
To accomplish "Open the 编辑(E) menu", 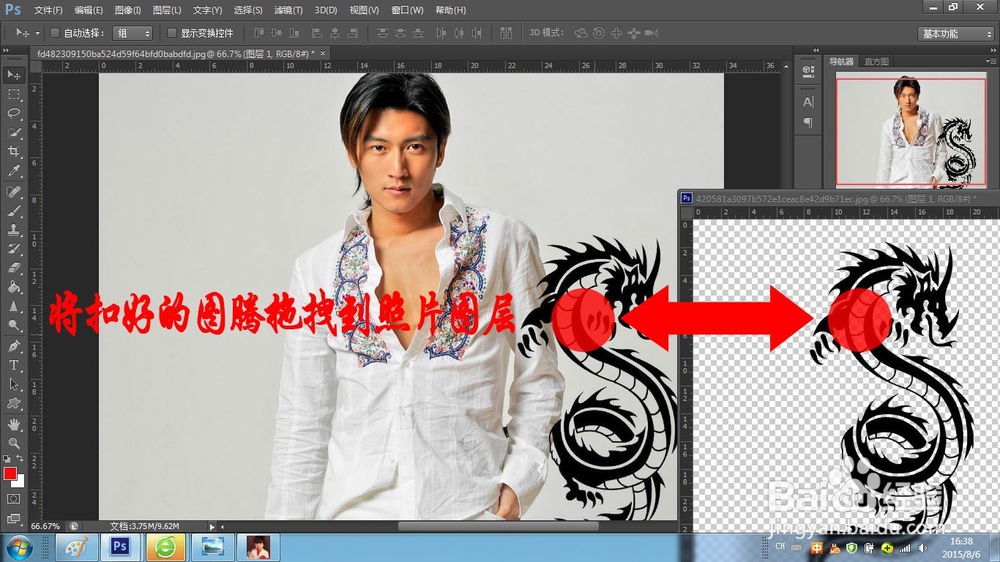I will coord(88,10).
